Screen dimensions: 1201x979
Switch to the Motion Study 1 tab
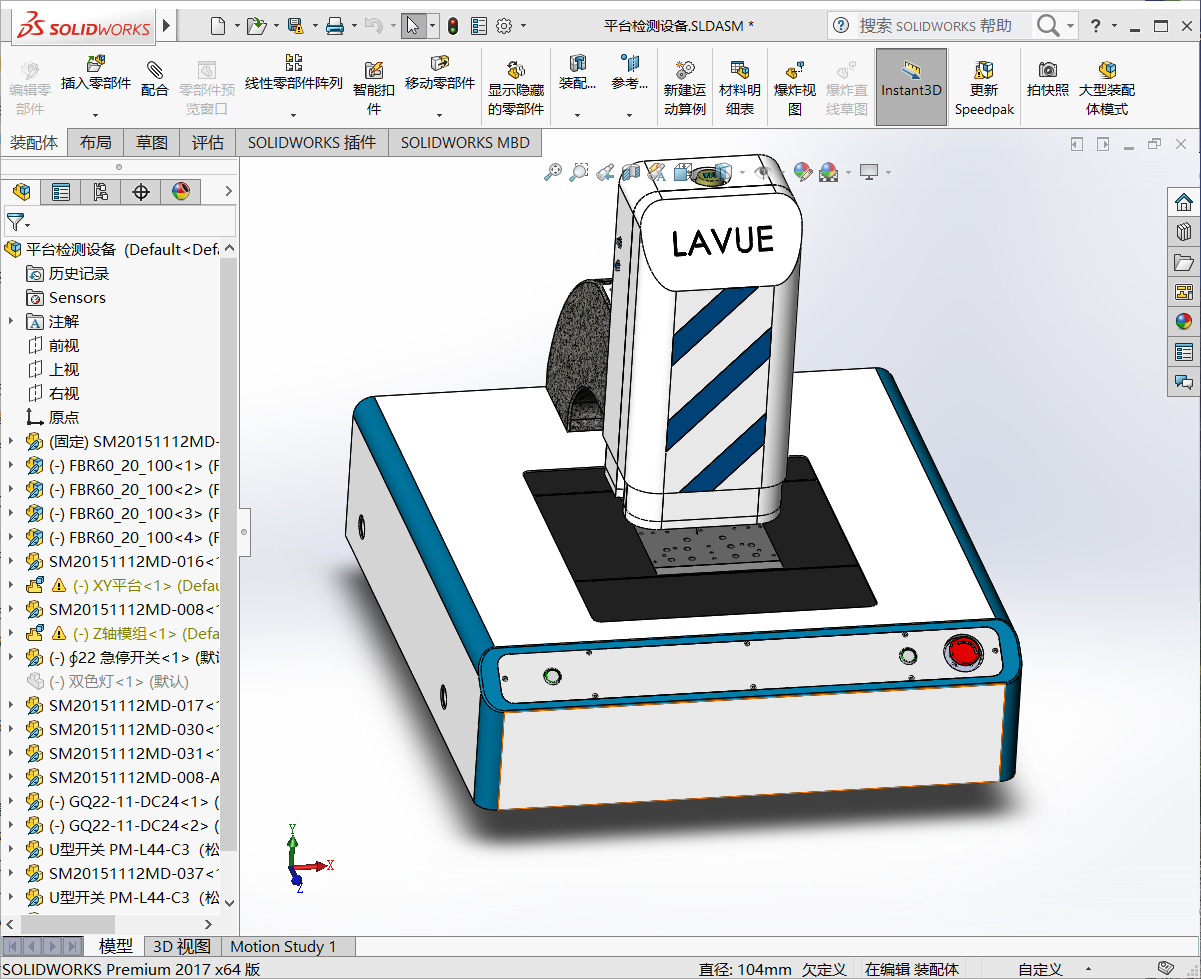[284, 946]
